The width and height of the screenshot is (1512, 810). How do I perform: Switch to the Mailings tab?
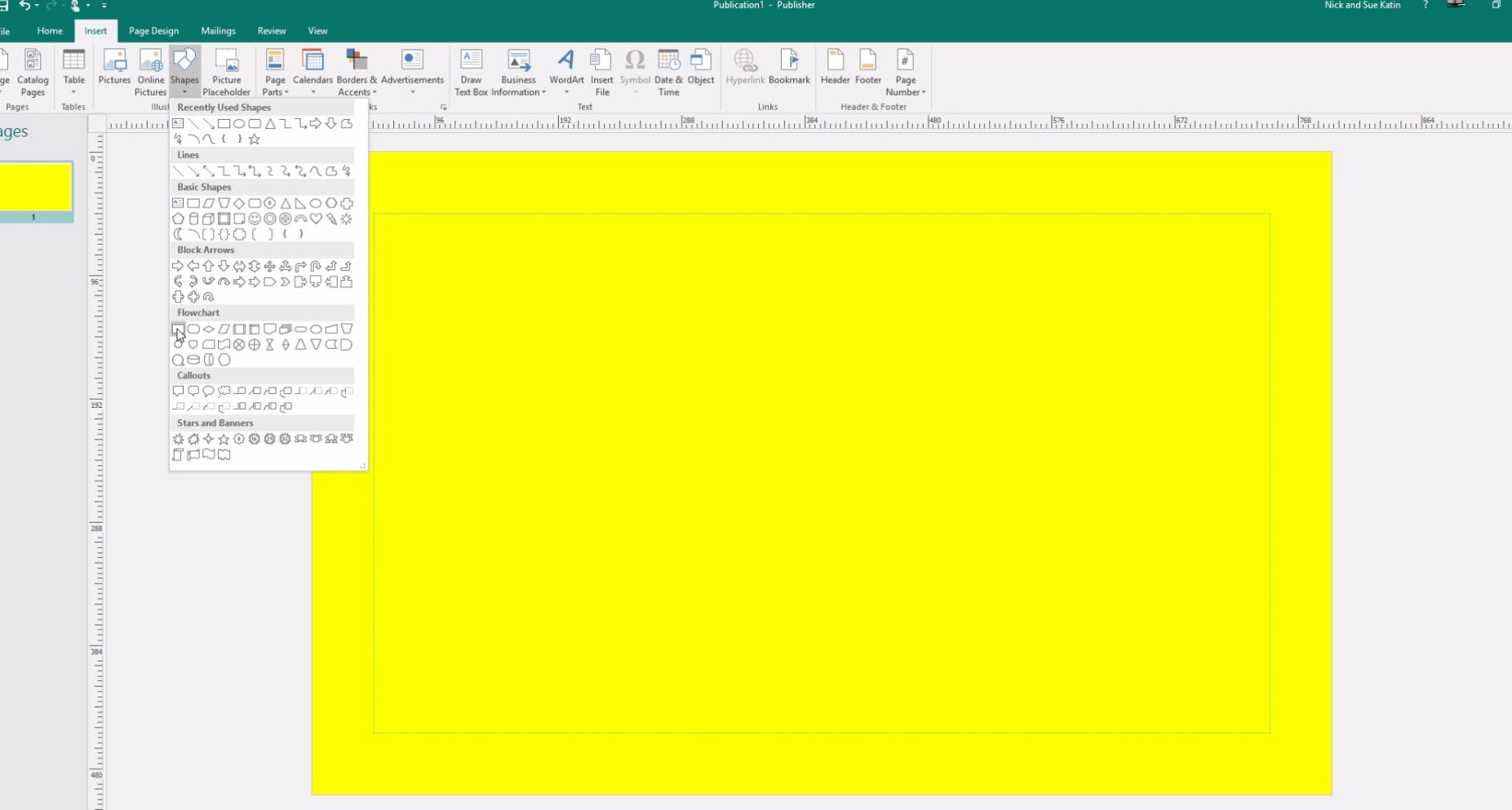click(218, 30)
